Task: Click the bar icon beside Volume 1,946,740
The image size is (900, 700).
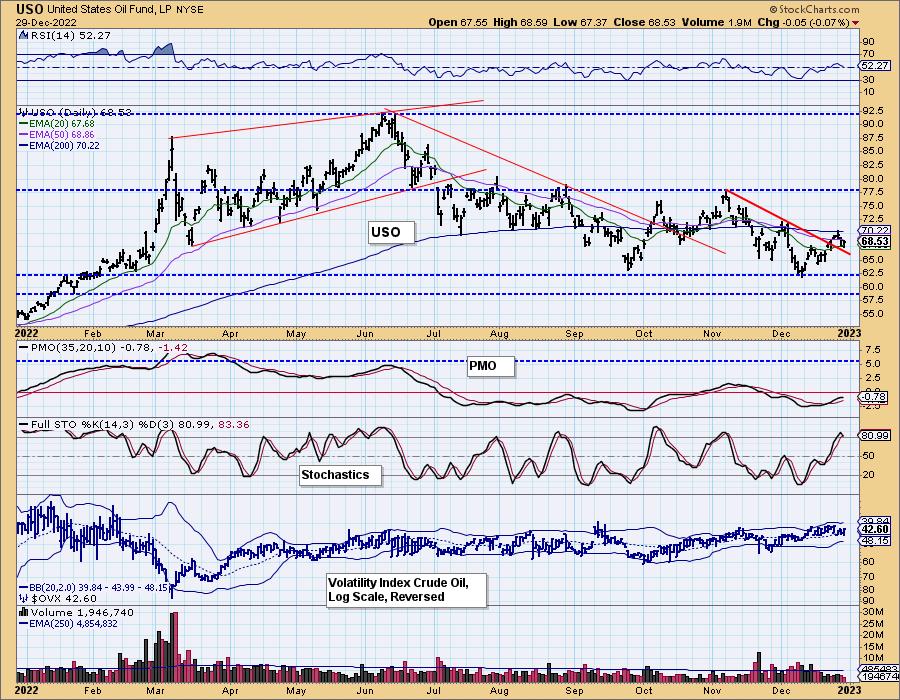Action: 24,612
